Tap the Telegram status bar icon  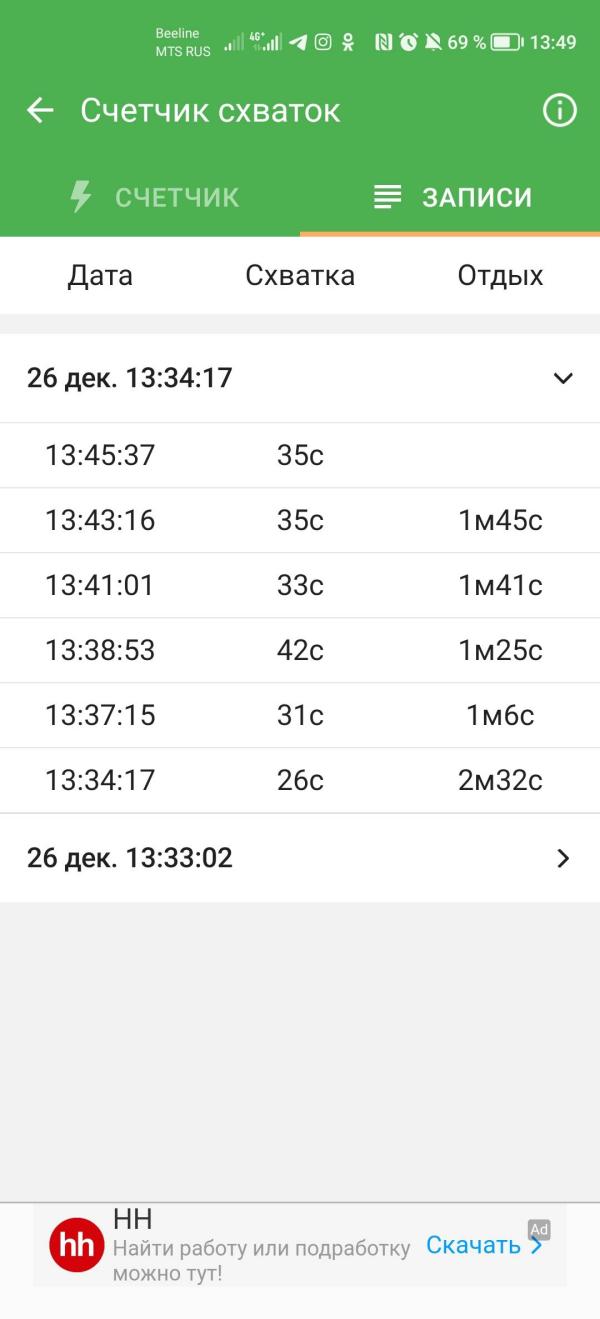tap(298, 42)
